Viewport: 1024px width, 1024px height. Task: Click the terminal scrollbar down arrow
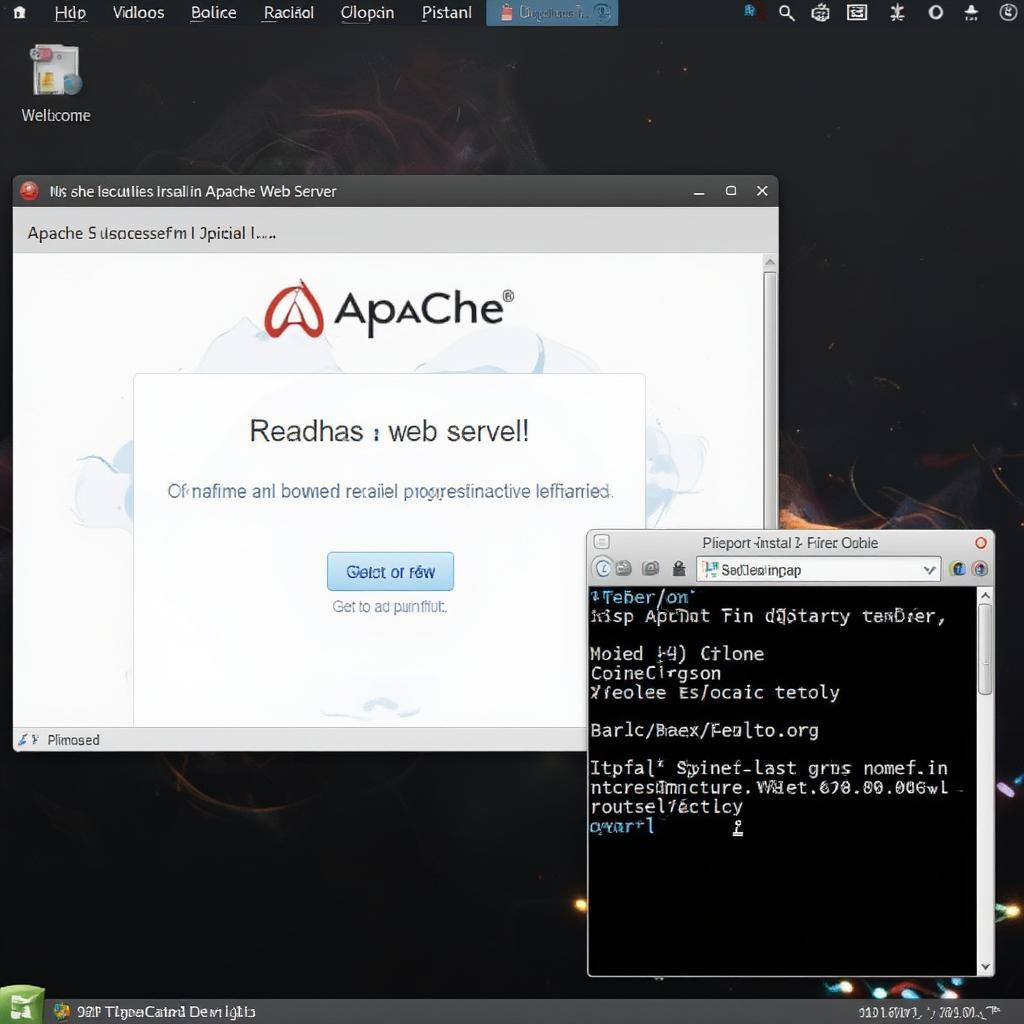[985, 967]
